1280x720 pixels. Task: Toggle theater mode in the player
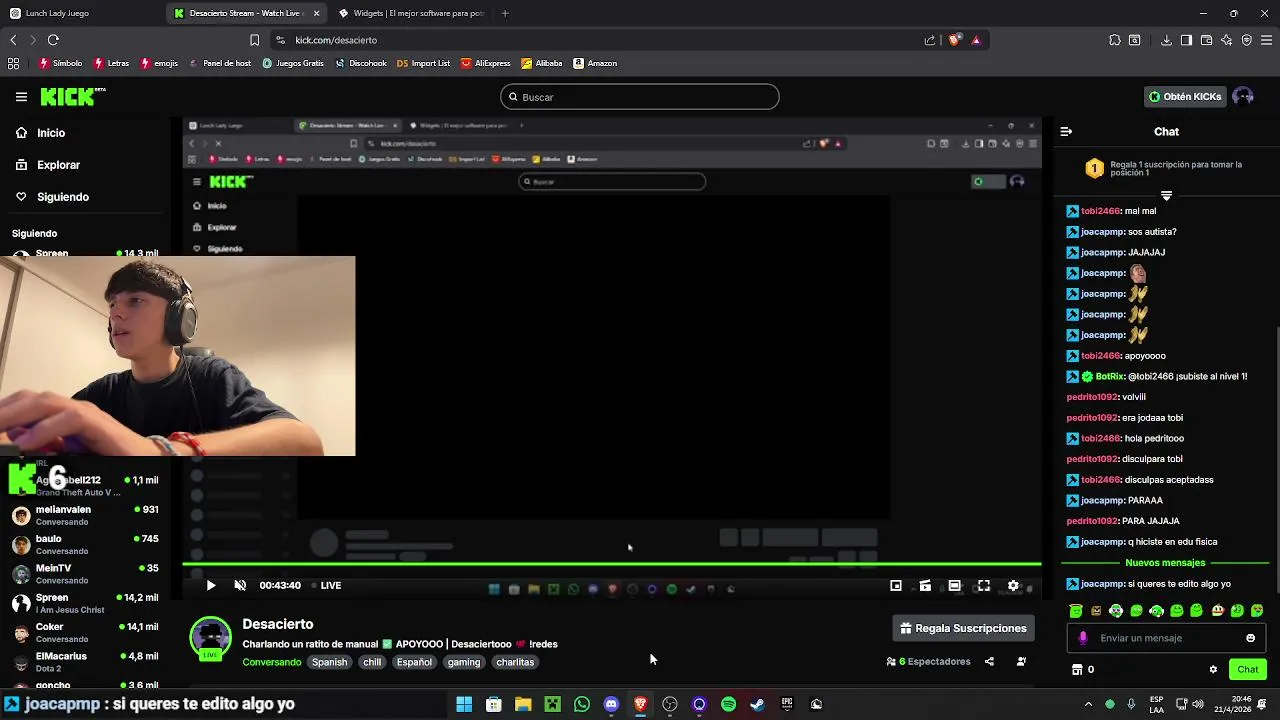point(955,586)
